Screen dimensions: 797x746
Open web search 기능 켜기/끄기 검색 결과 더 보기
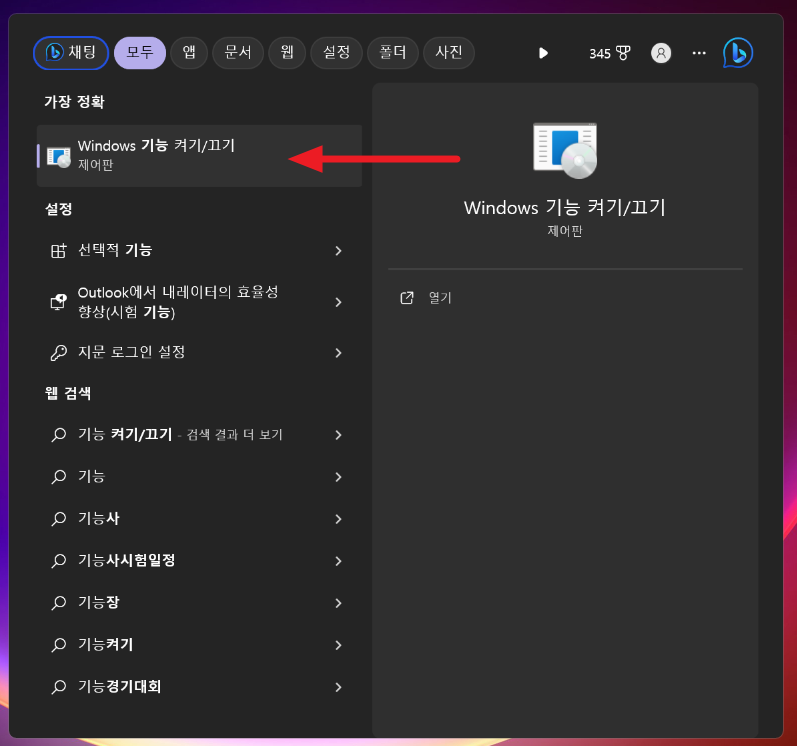click(x=199, y=434)
